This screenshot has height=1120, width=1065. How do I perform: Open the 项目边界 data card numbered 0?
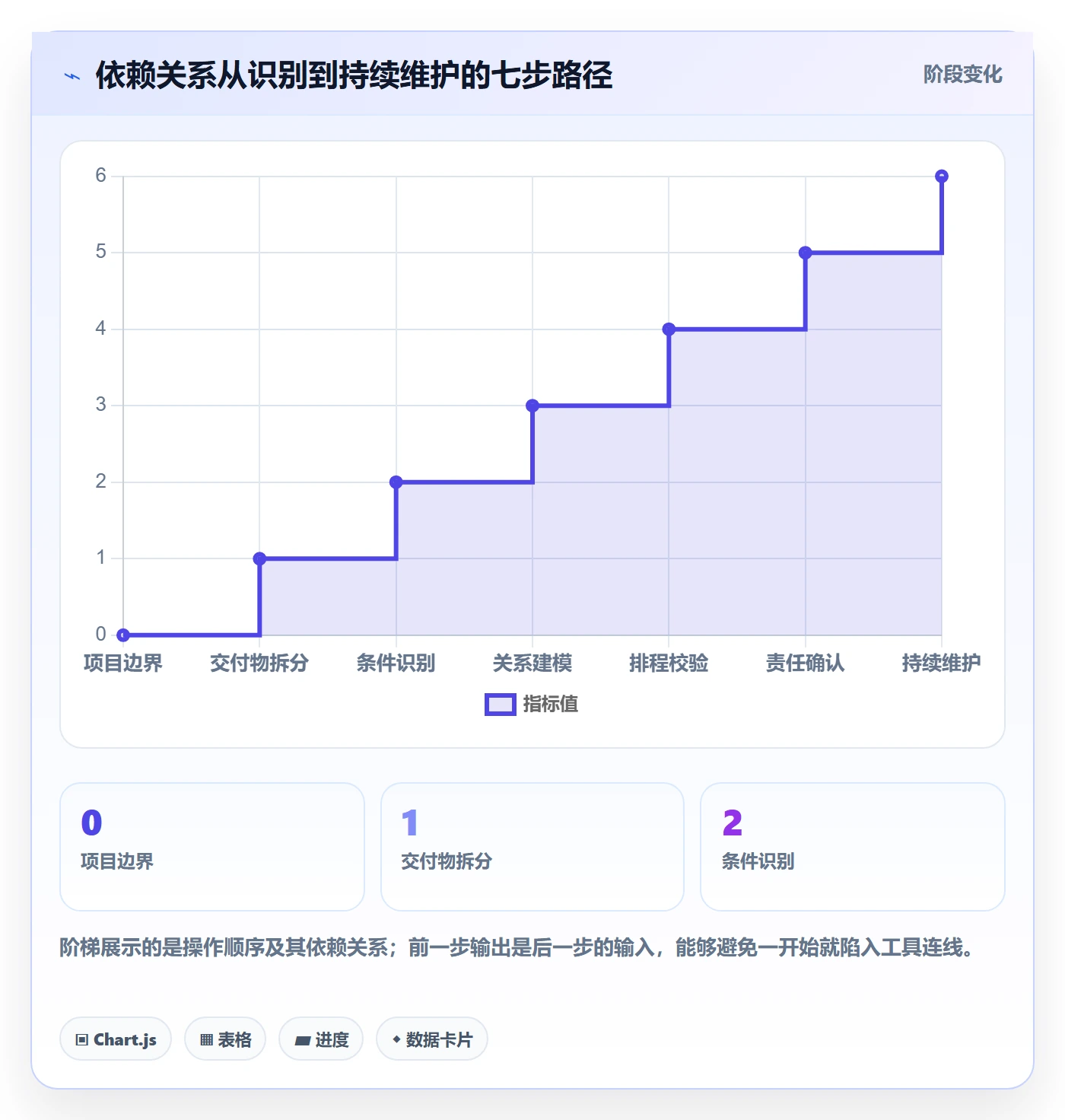tap(212, 847)
